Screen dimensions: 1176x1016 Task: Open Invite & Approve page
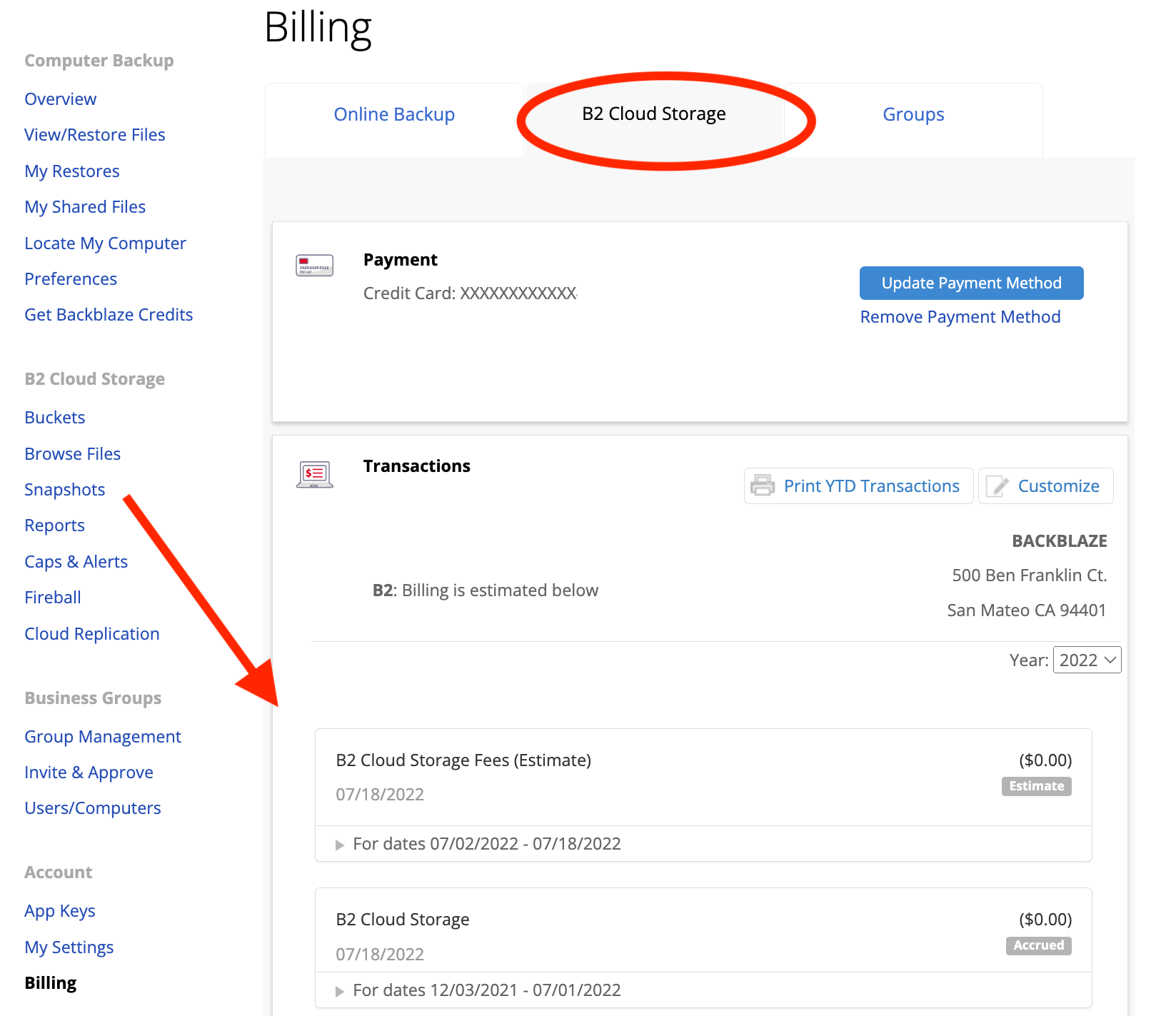coord(89,773)
